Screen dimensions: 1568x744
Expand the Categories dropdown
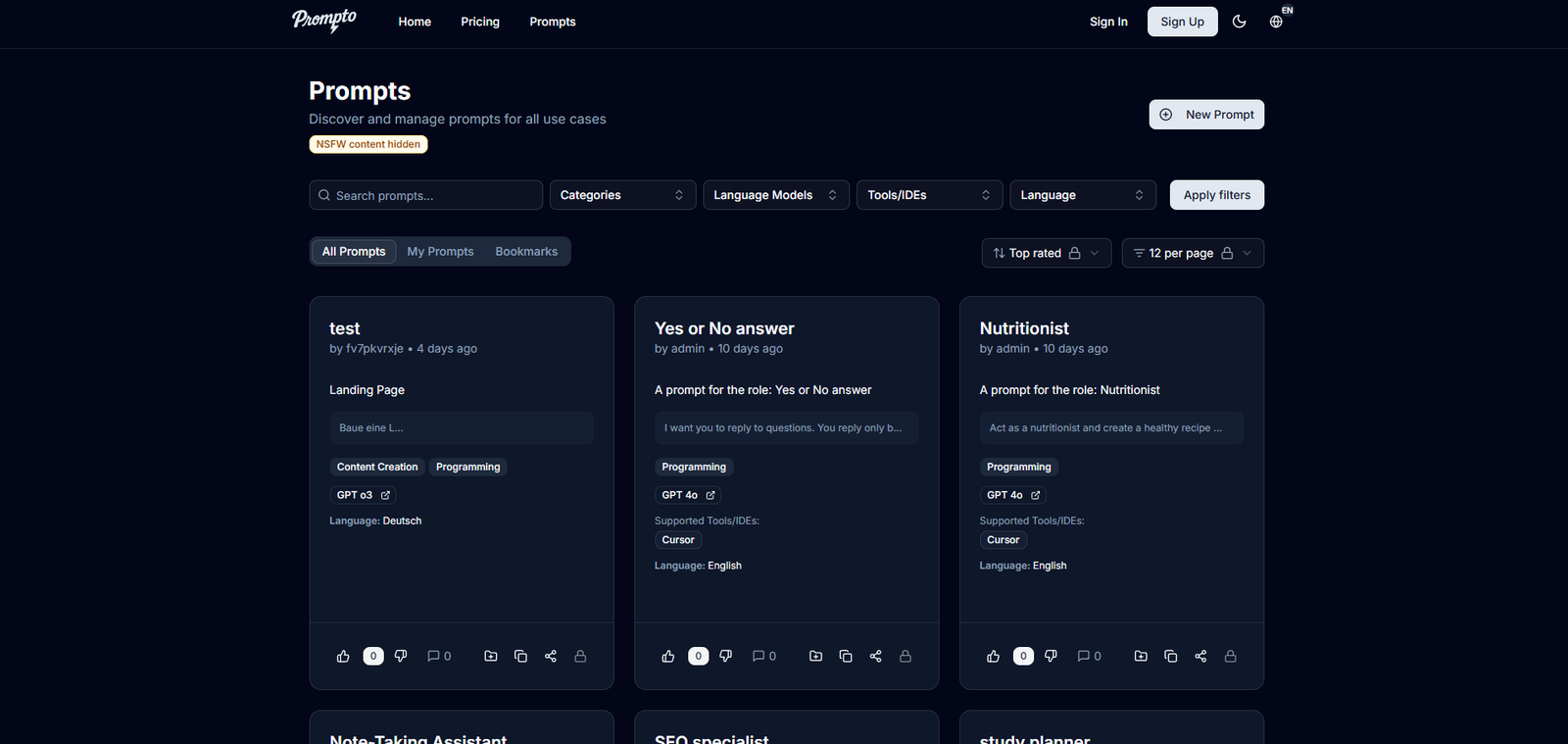[622, 195]
